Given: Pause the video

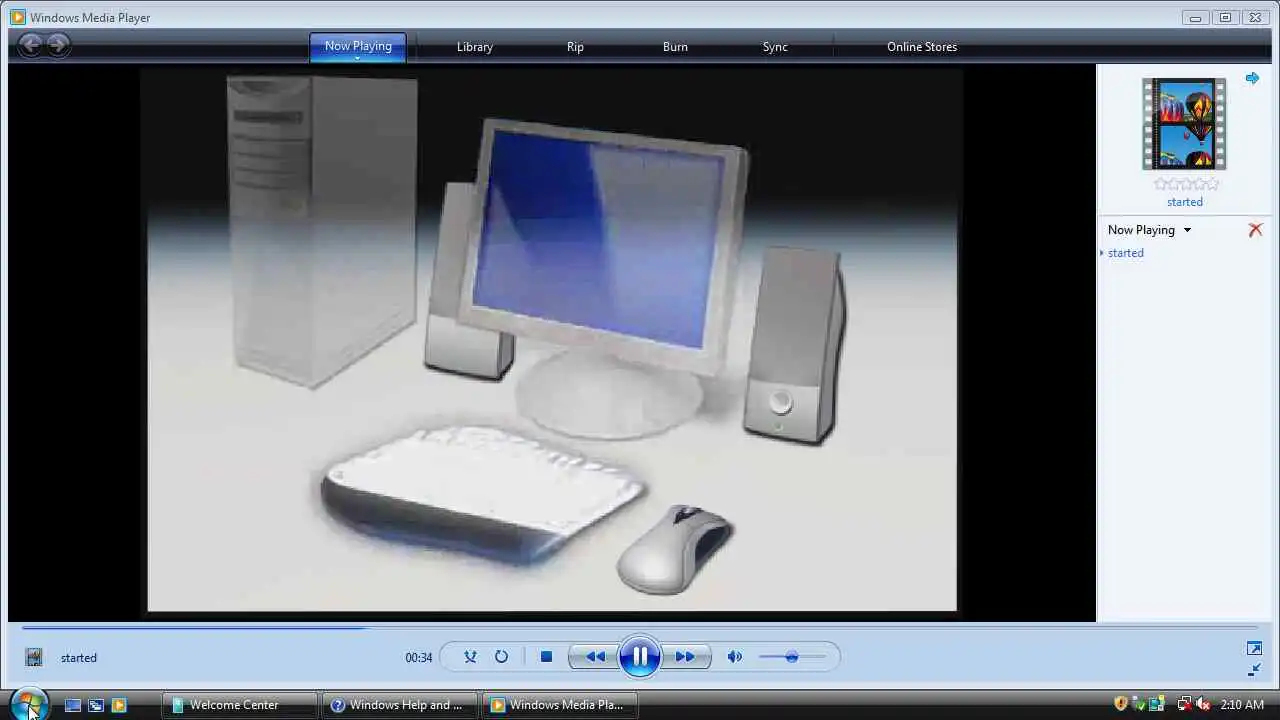Looking at the screenshot, I should pyautogui.click(x=640, y=657).
